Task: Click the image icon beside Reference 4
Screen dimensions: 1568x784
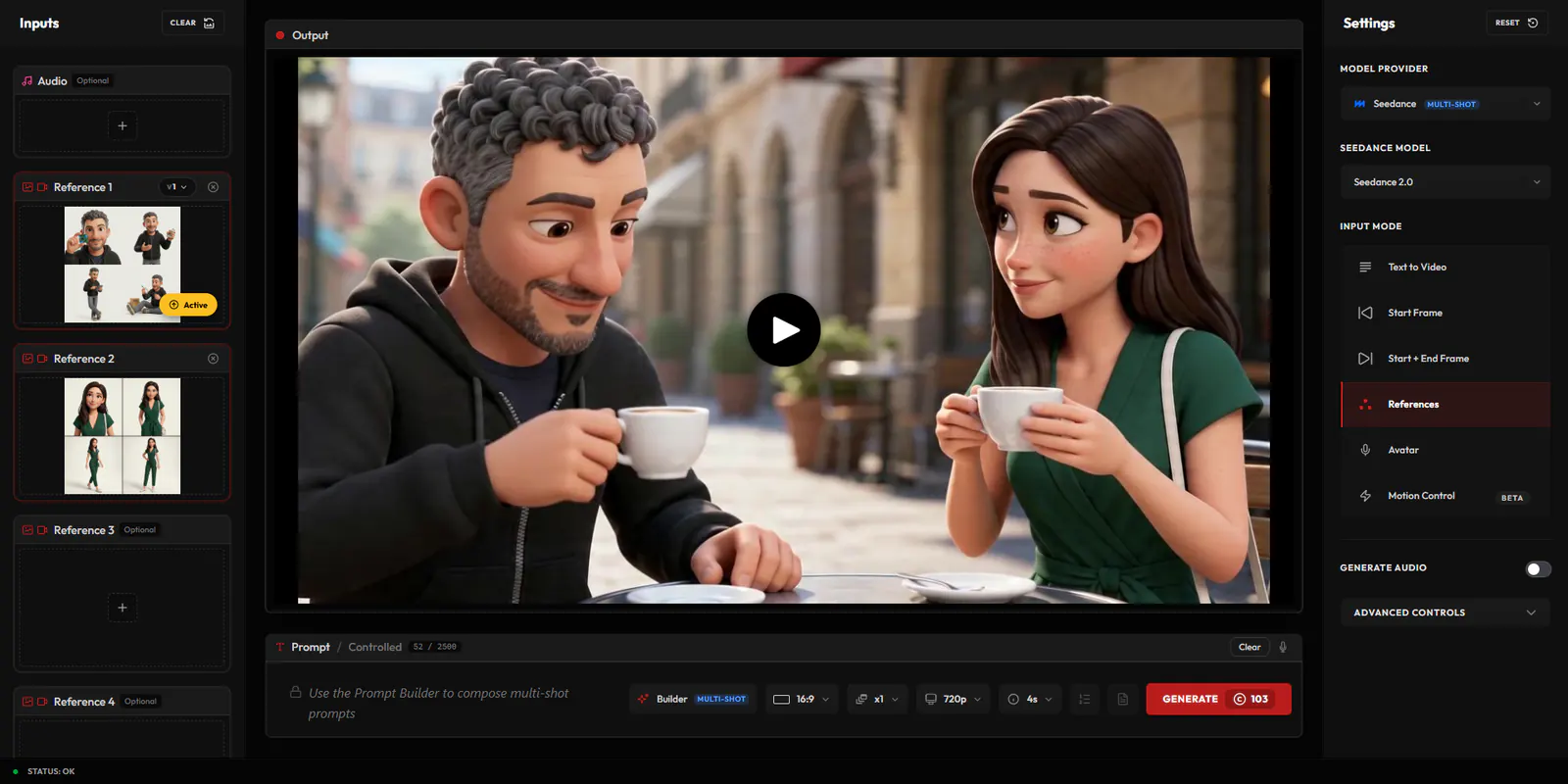Action: [x=27, y=702]
